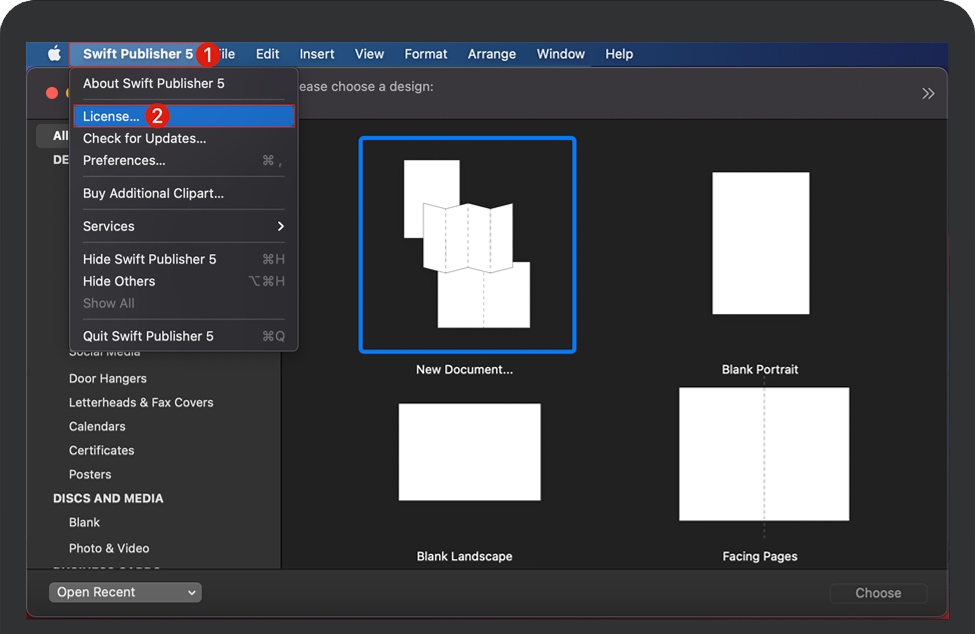Expand the Services submenu
Image resolution: width=975 pixels, height=634 pixels.
(183, 226)
